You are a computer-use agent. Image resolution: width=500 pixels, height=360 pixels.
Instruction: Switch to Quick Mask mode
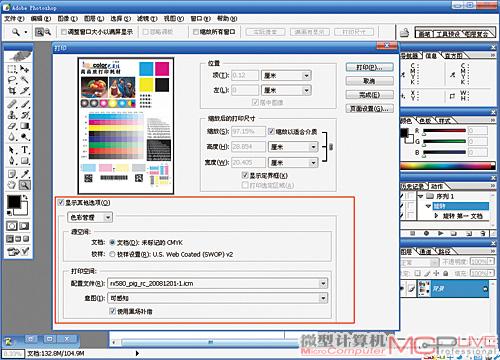[24, 226]
